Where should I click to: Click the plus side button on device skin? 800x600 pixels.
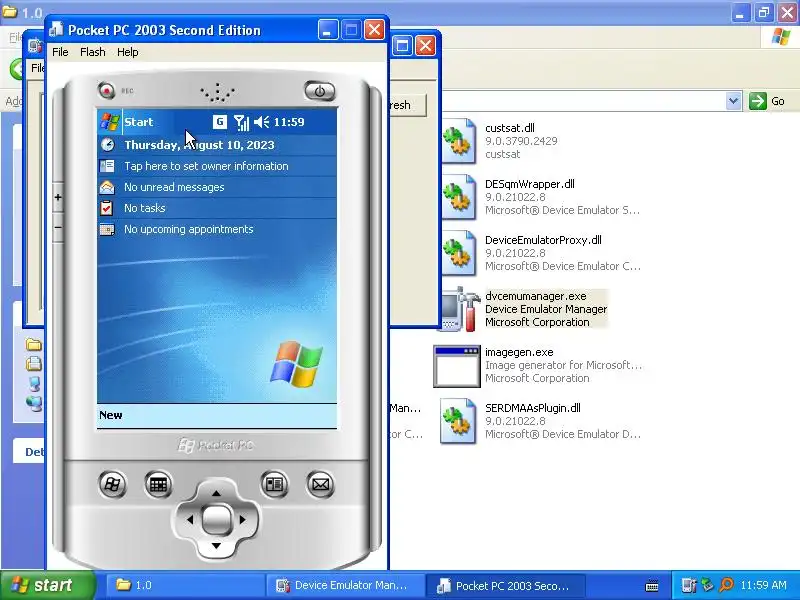point(58,197)
